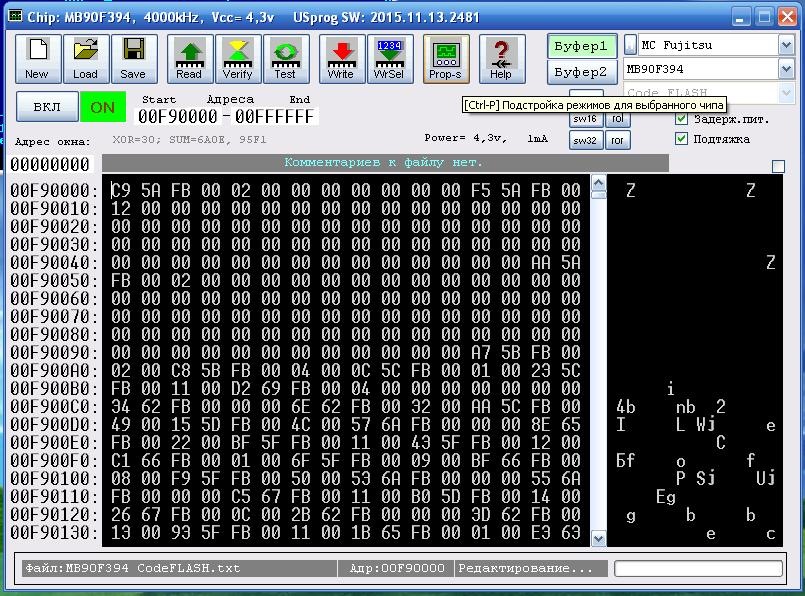Open Help using Help icon

click(x=501, y=58)
